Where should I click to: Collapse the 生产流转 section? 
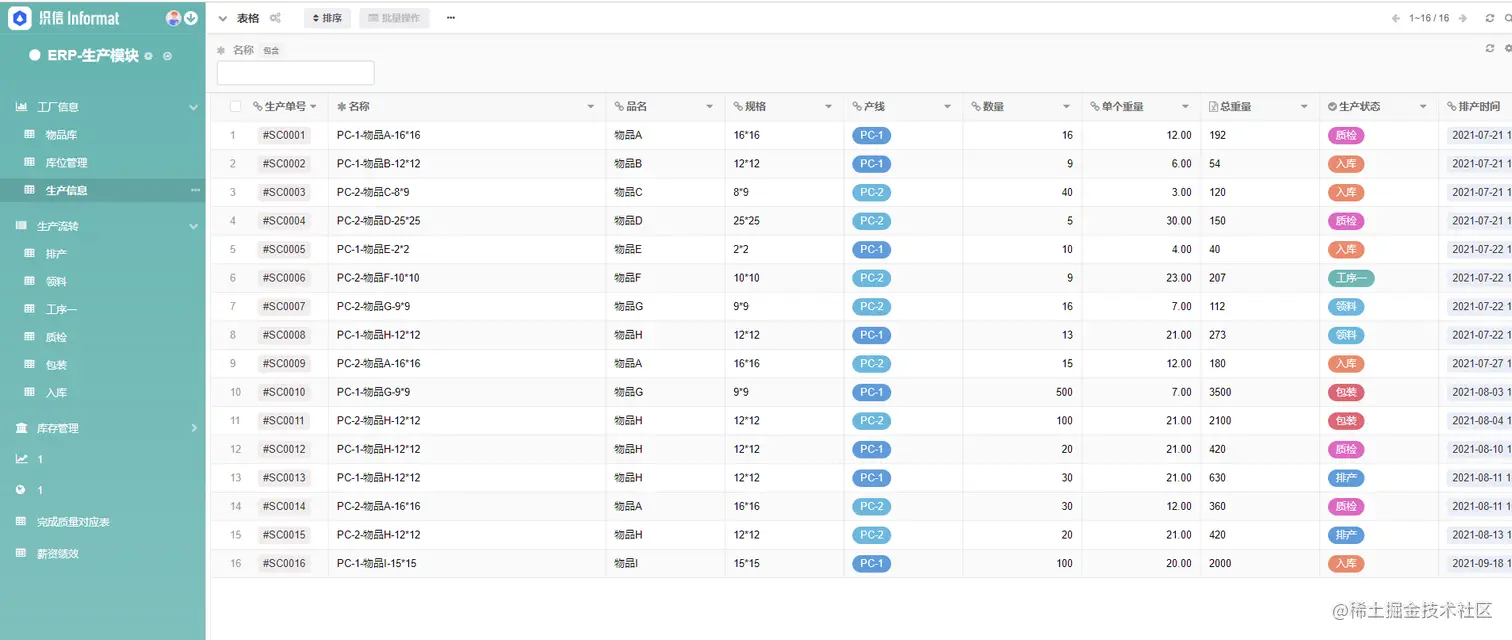pos(194,226)
